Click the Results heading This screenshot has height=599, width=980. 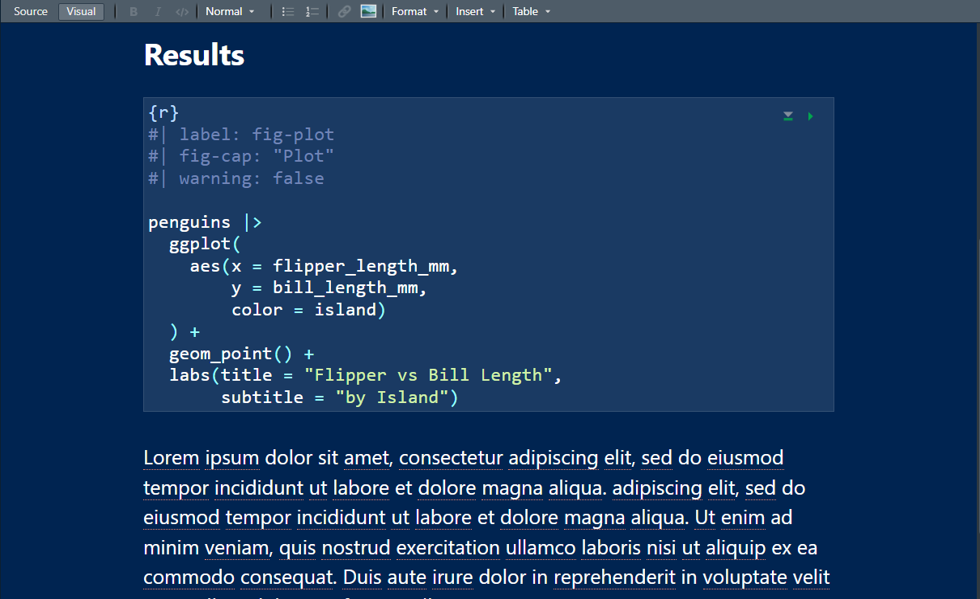[194, 55]
